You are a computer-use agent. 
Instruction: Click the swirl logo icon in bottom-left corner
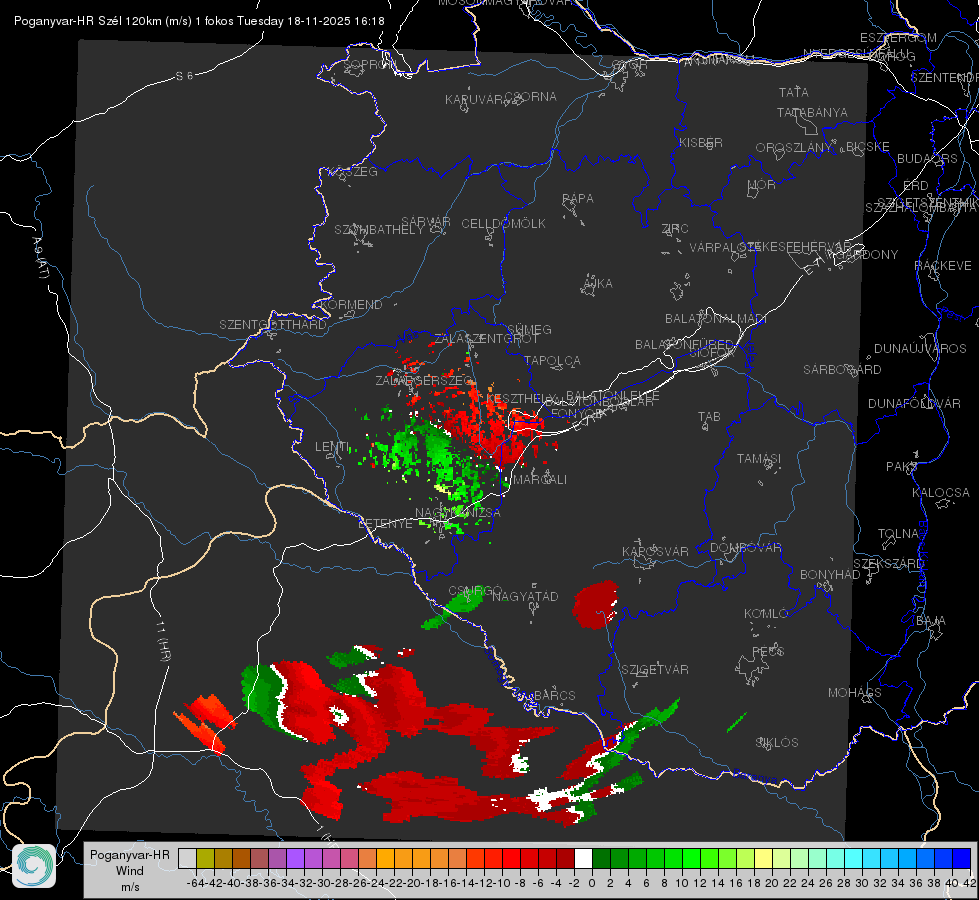[34, 866]
